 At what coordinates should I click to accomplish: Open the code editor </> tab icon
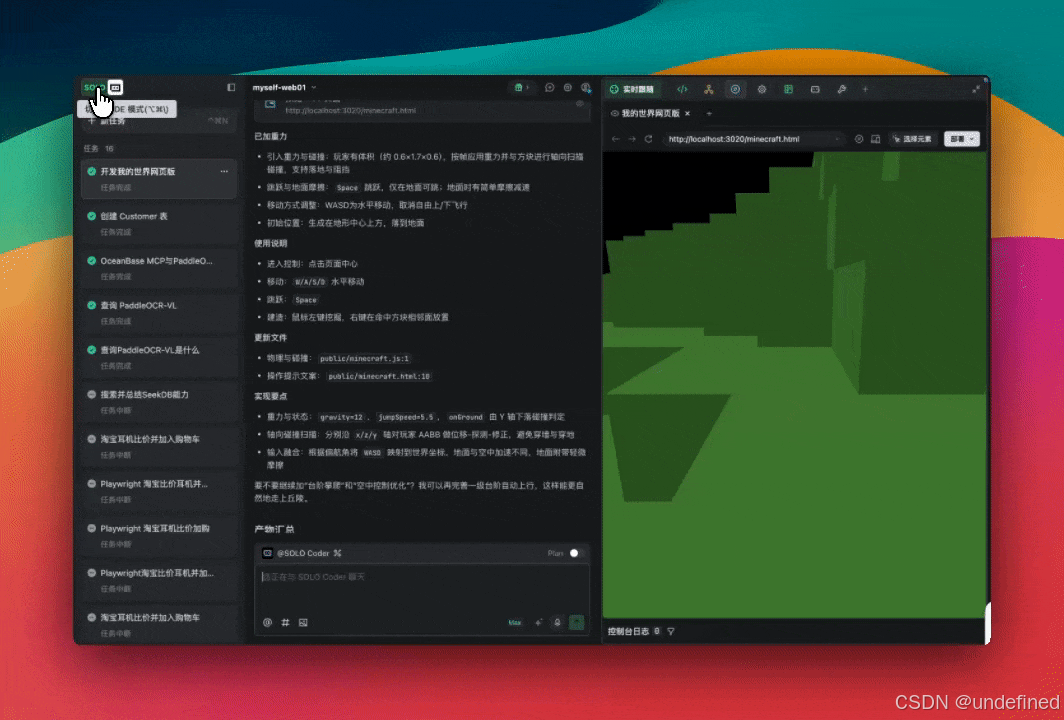682,89
